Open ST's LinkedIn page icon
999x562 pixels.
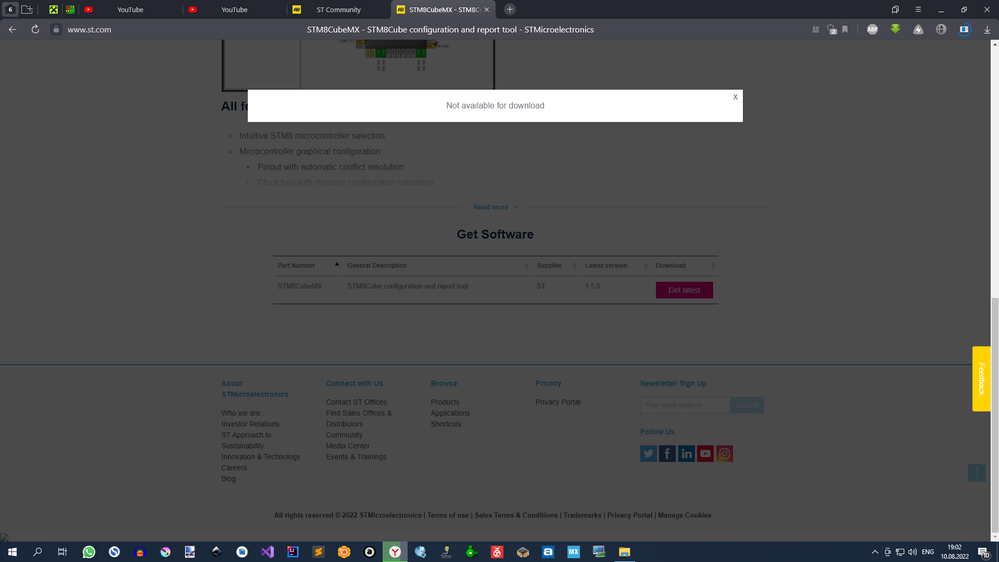click(686, 454)
